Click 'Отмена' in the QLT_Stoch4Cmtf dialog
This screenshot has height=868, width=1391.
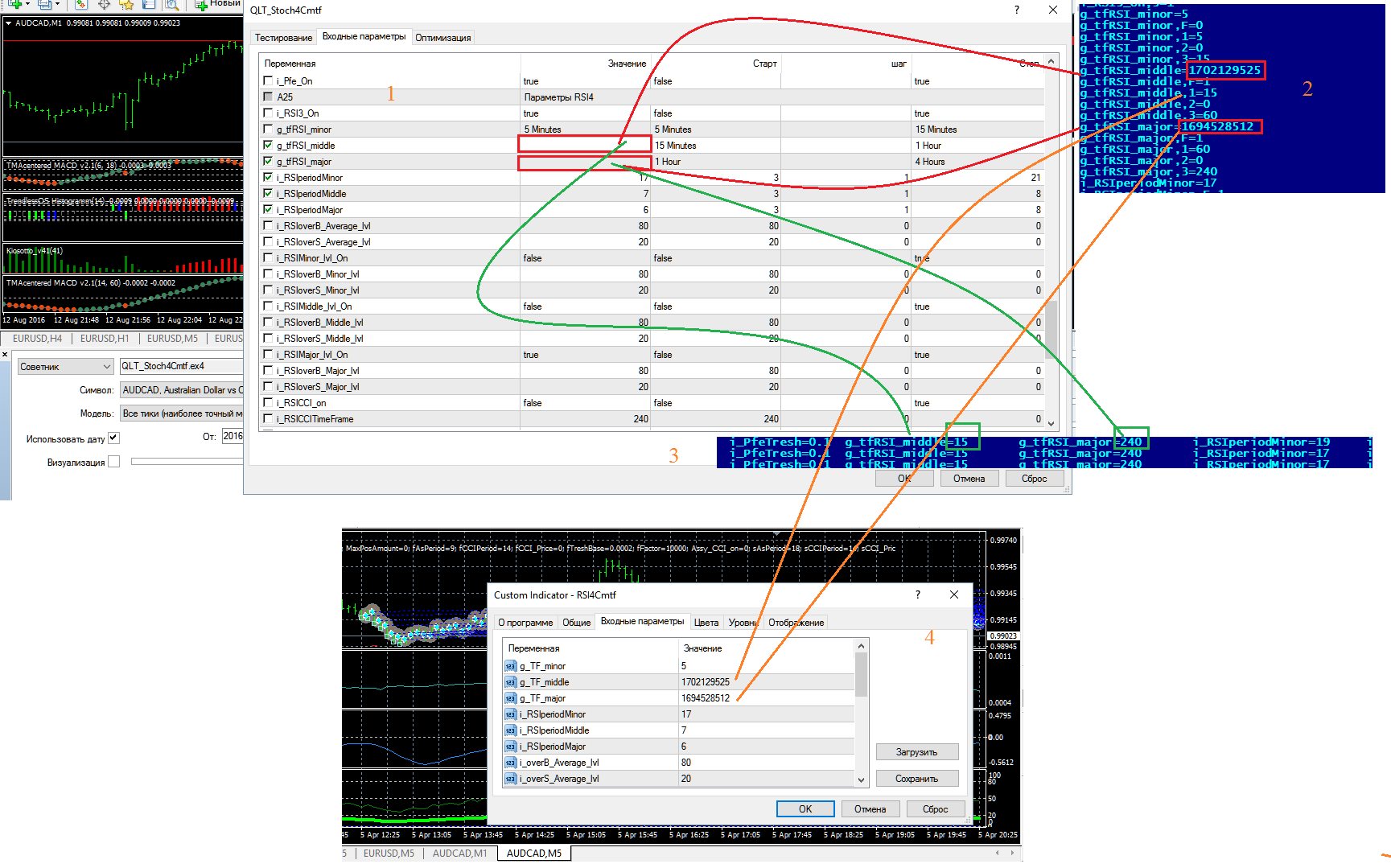(x=969, y=479)
